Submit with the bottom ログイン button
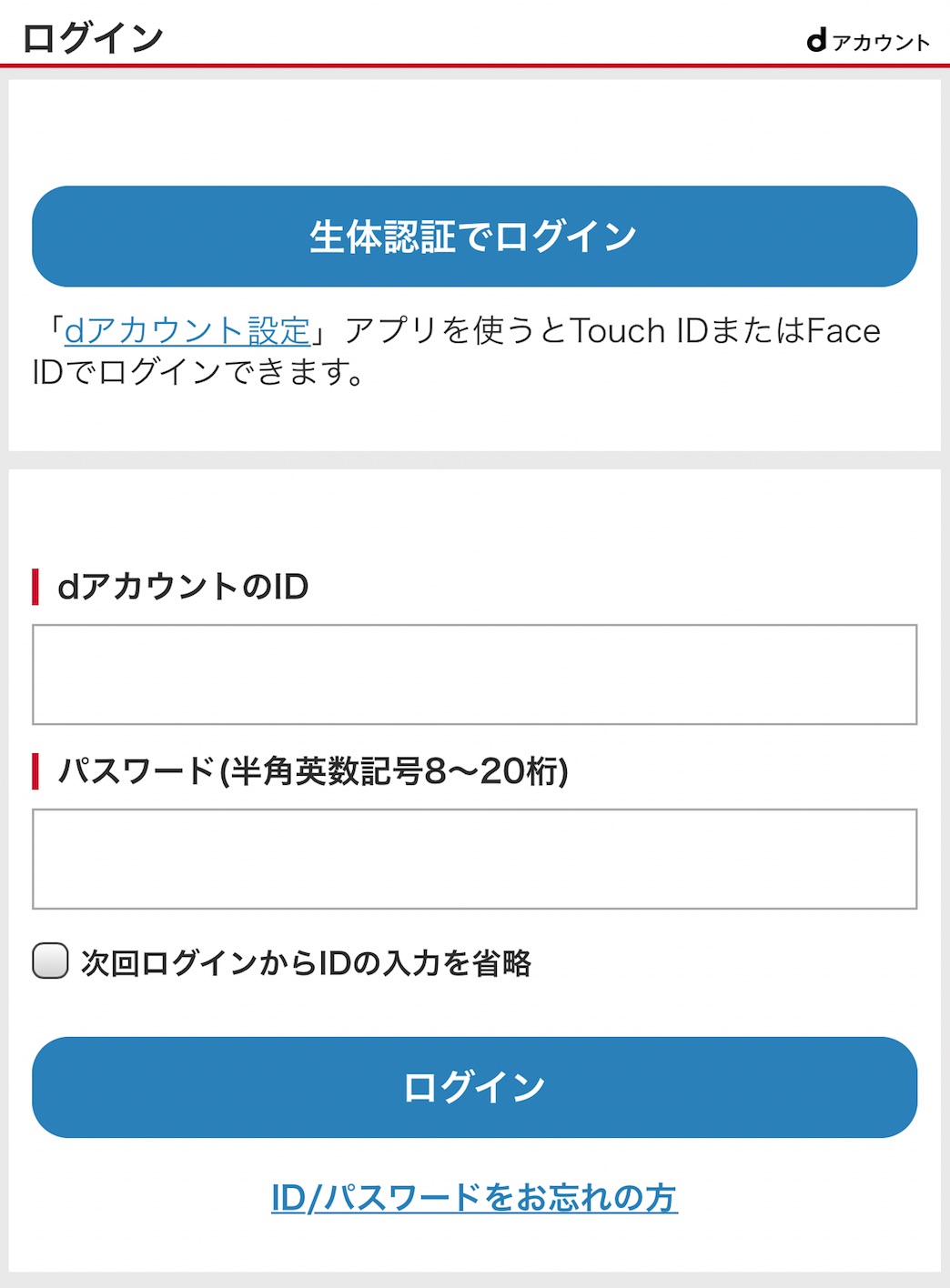 click(x=474, y=1087)
